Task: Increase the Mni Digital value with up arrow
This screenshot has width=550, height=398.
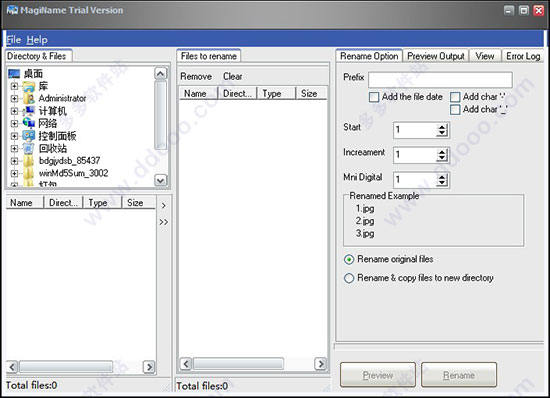Action: [442, 177]
